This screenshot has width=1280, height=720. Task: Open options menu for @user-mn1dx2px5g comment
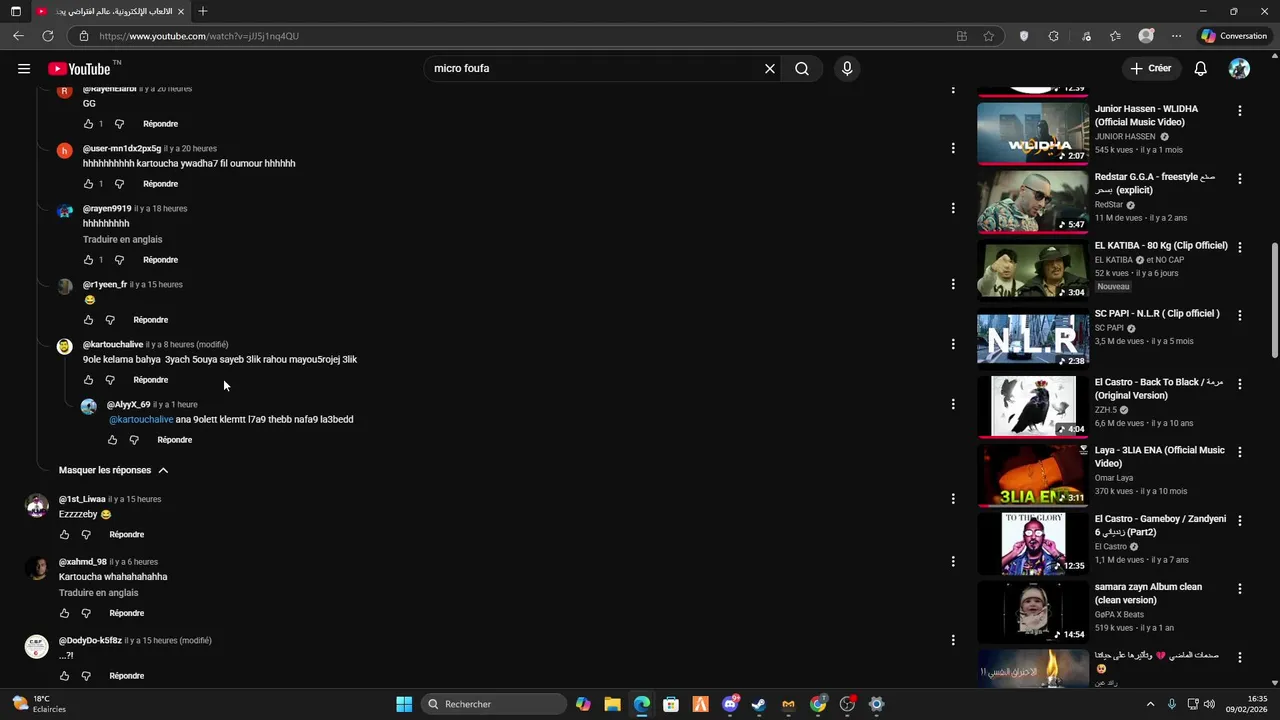coord(953,148)
